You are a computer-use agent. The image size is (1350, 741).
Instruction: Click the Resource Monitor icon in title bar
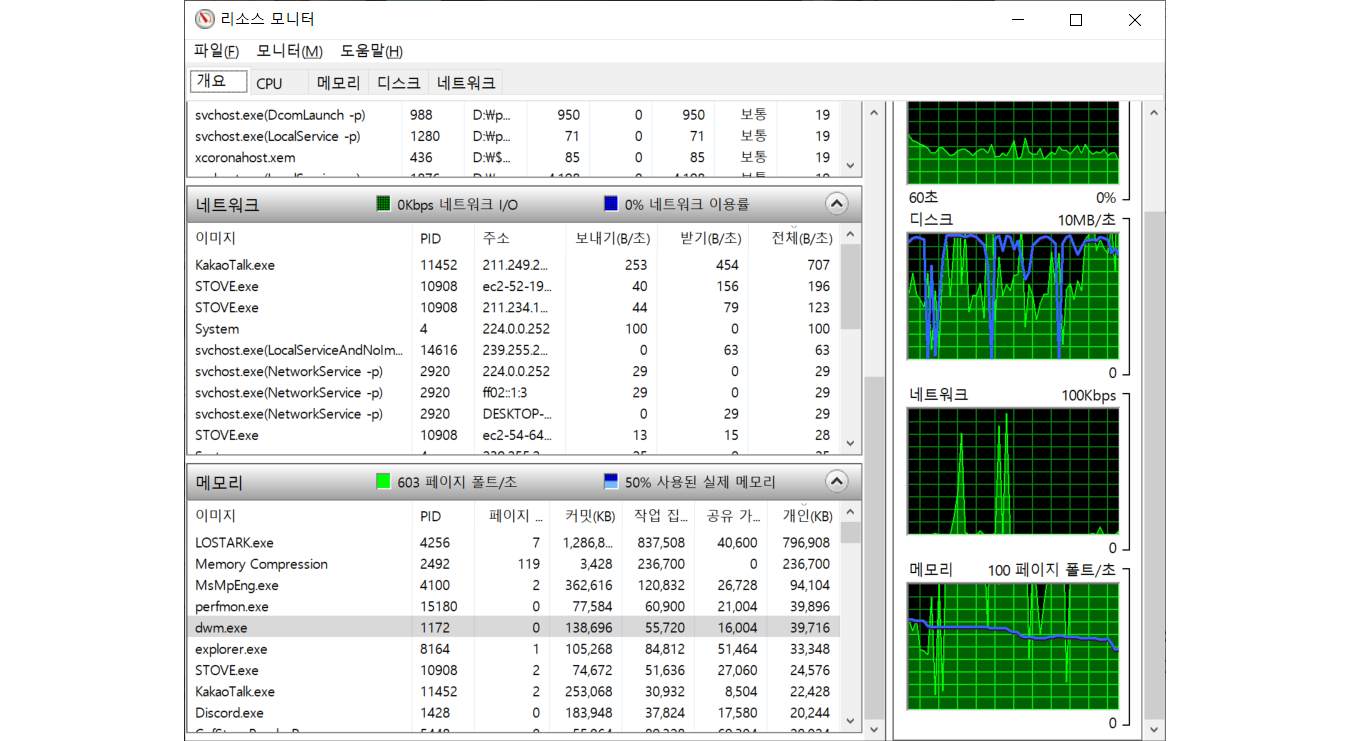click(205, 19)
